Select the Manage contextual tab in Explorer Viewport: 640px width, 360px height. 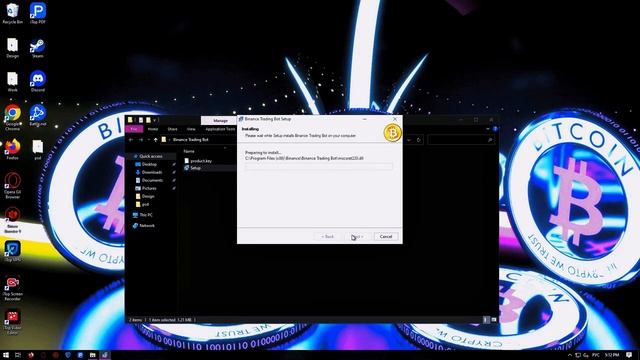click(x=220, y=120)
